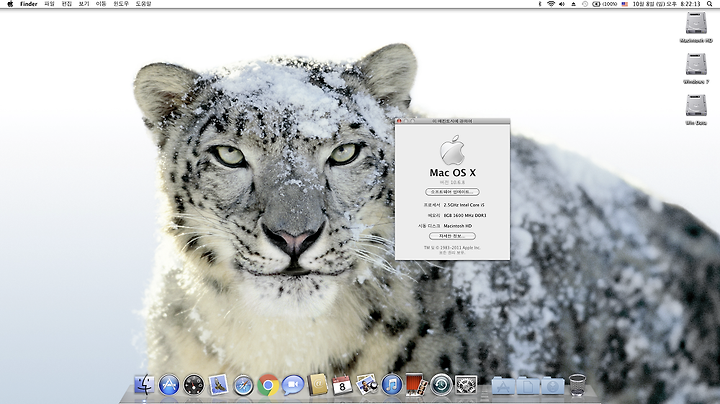The image size is (720, 404).
Task: Click the Bluetooth status icon
Action: coord(540,4)
